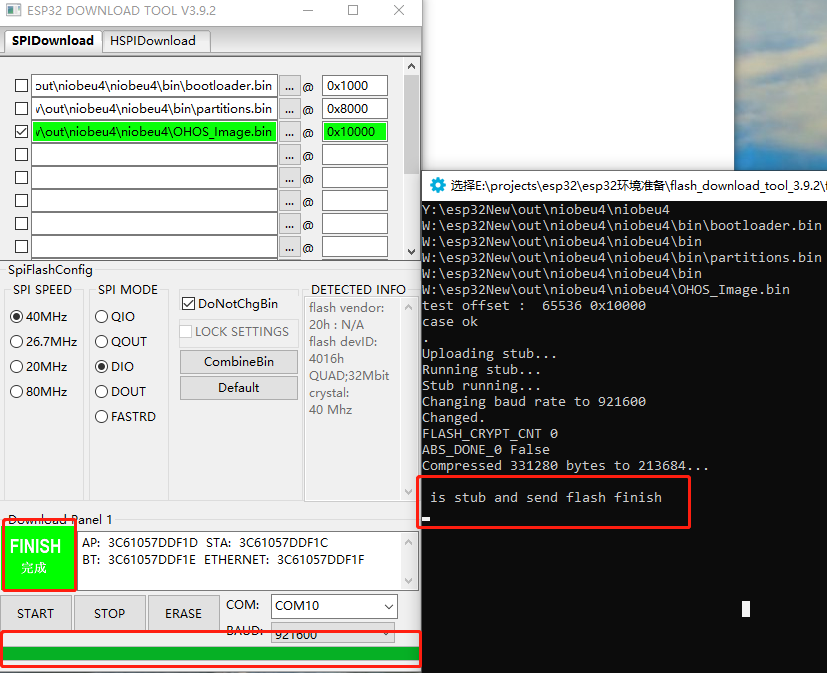Click 'test offset : 65536 0x10000' console line
The height and width of the screenshot is (673, 827).
coord(534,306)
